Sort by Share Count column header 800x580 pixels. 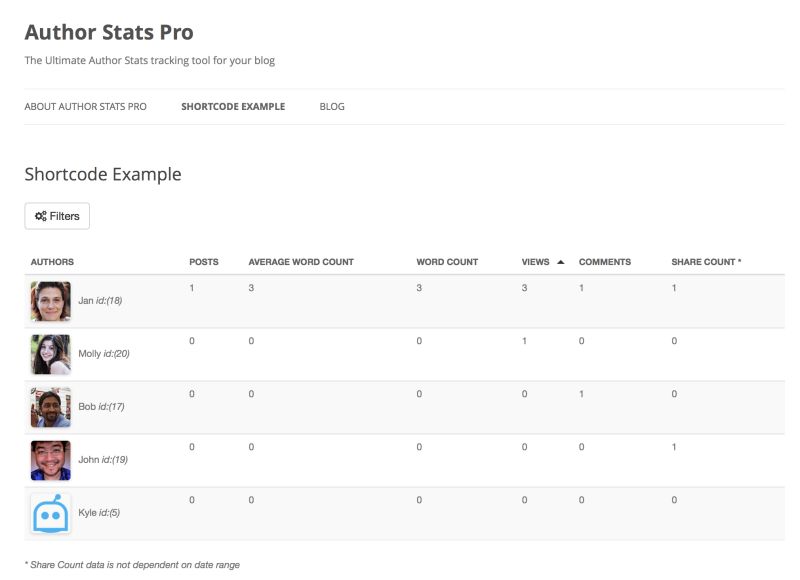[x=706, y=262]
